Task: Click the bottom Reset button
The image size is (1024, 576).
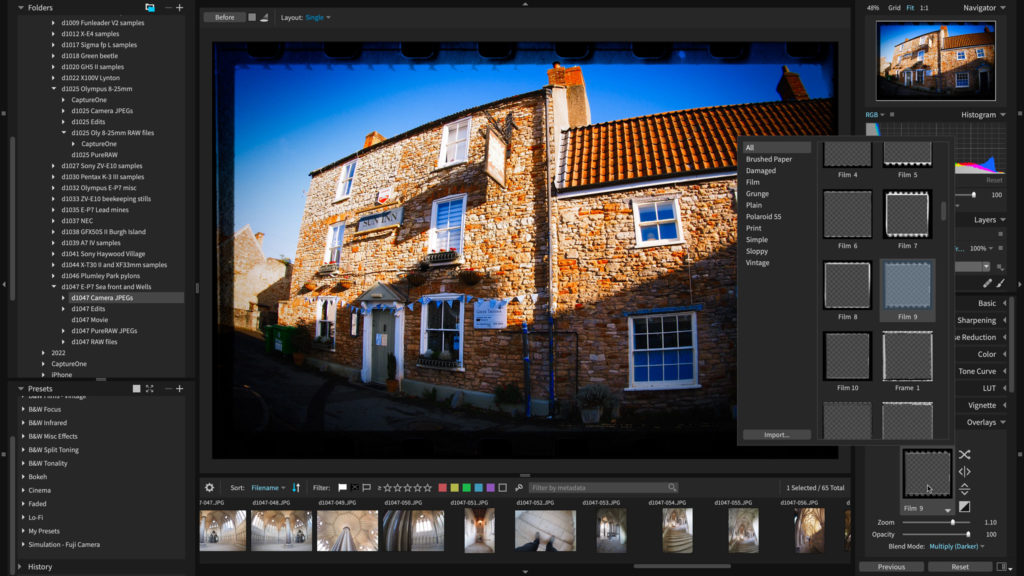Action: coord(960,566)
